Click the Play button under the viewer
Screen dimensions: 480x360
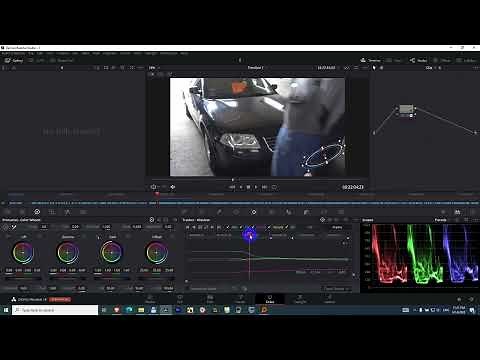[256, 187]
